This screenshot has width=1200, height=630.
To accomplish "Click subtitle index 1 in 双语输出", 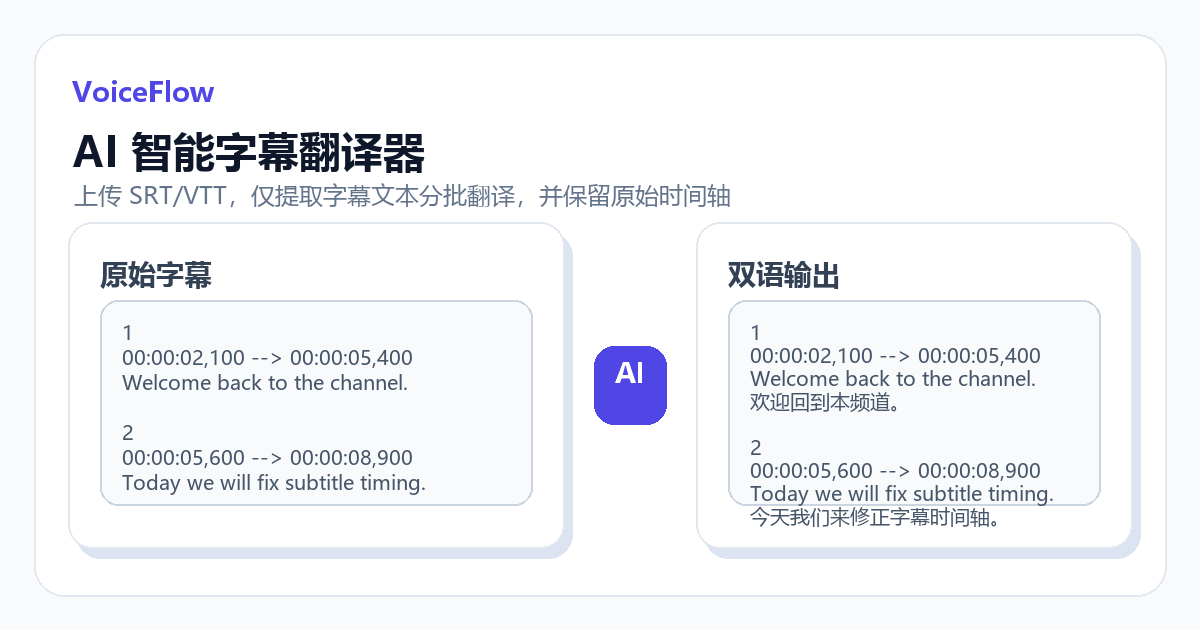I will pos(755,333).
